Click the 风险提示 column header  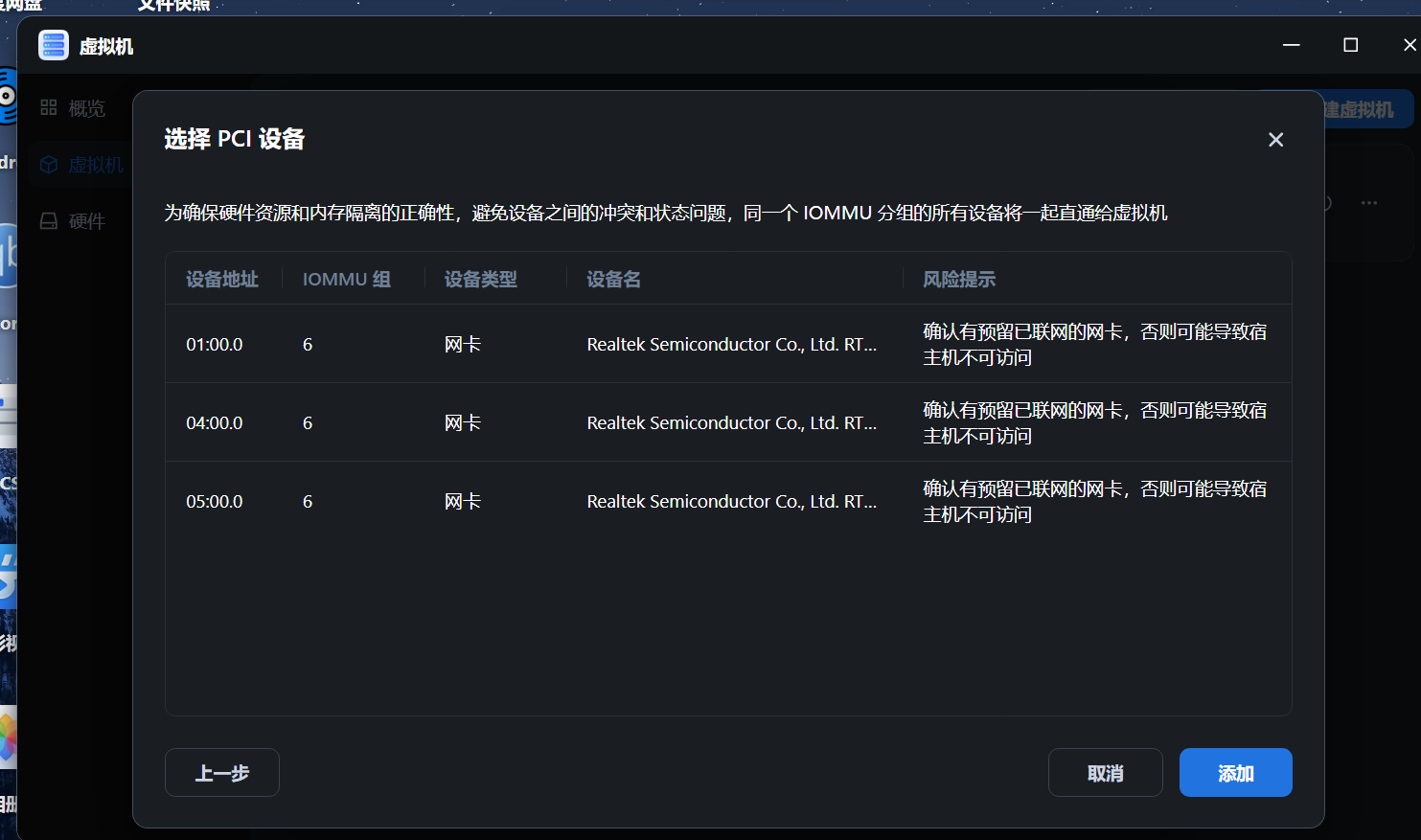pyautogui.click(x=959, y=280)
